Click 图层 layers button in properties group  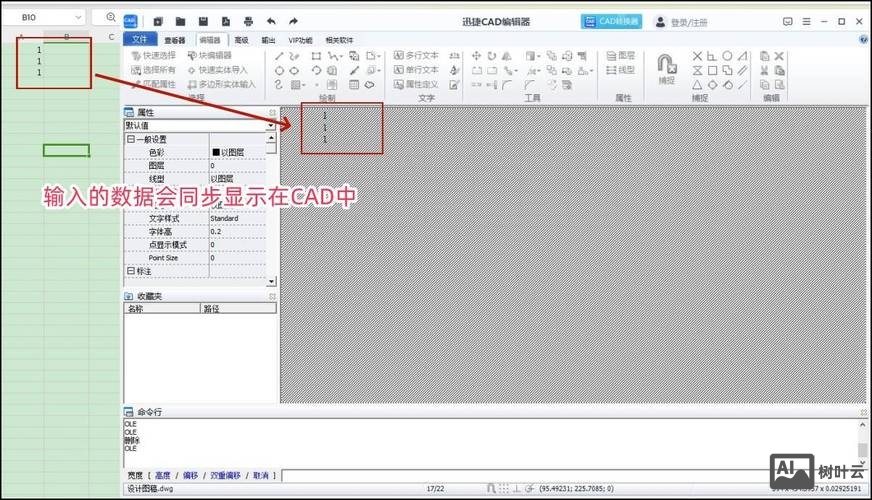tap(621, 56)
